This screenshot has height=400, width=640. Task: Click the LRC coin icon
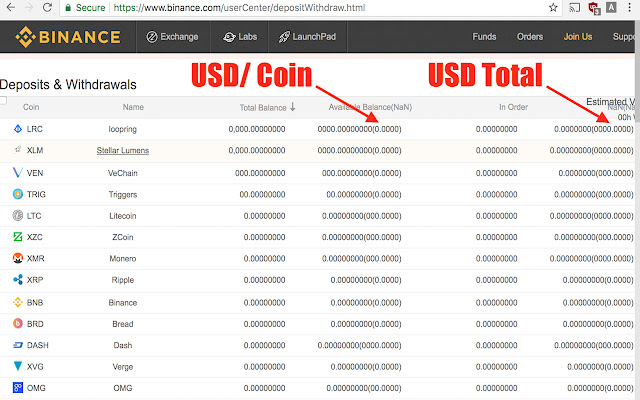(x=18, y=129)
